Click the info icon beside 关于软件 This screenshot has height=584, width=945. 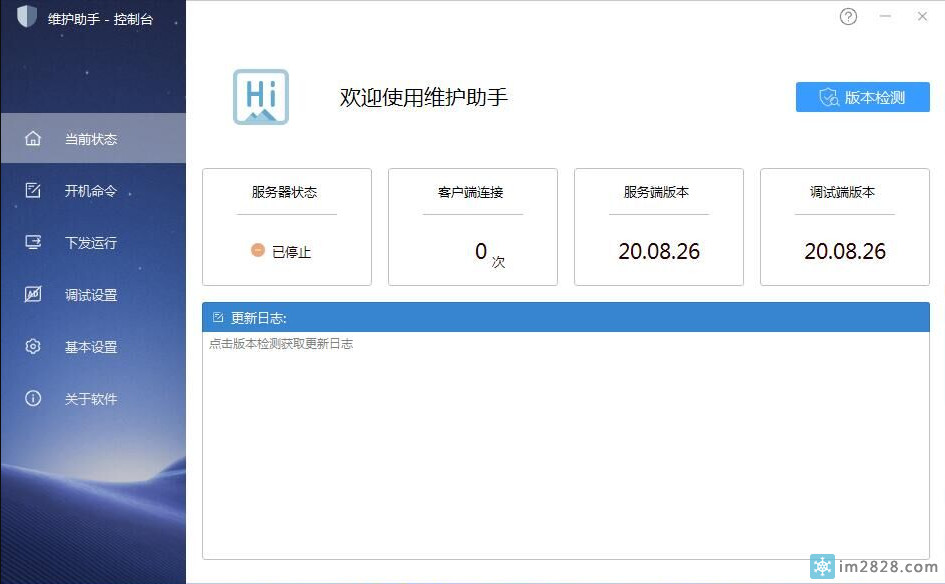click(33, 398)
